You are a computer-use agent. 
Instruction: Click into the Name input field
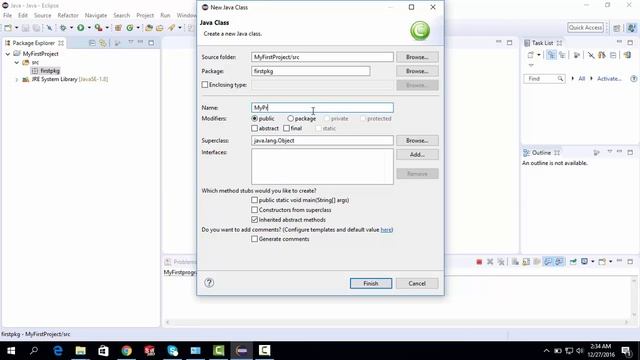coord(322,108)
